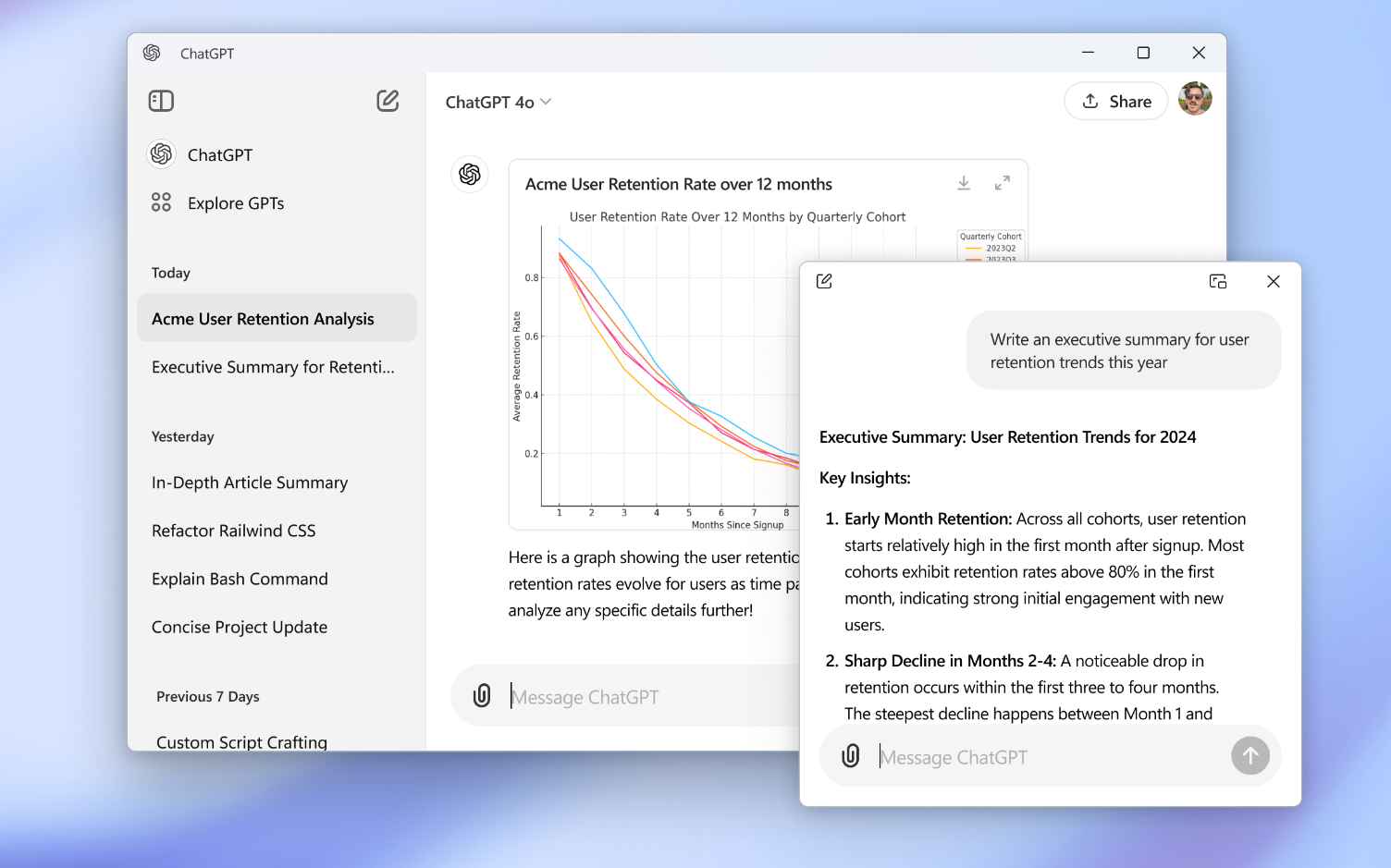Viewport: 1391px width, 868px height.
Task: Click the Quarterly Cohort legend box
Action: [991, 246]
